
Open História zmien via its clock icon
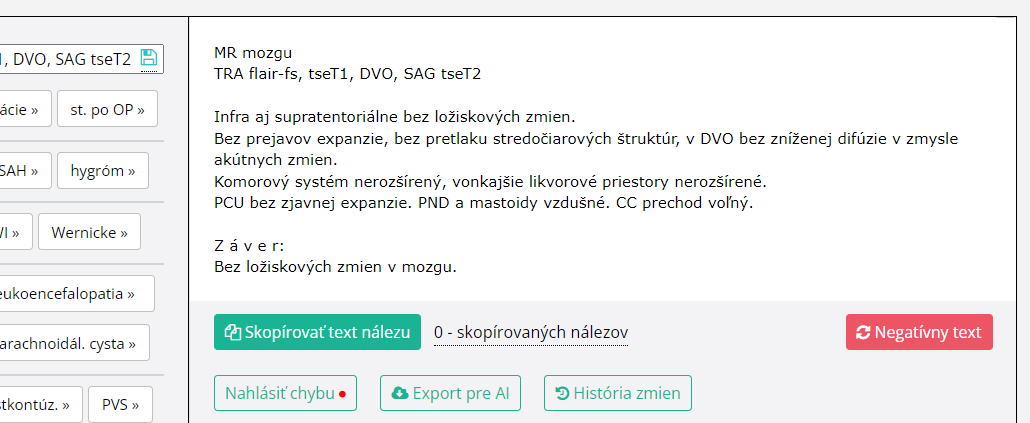(x=563, y=393)
